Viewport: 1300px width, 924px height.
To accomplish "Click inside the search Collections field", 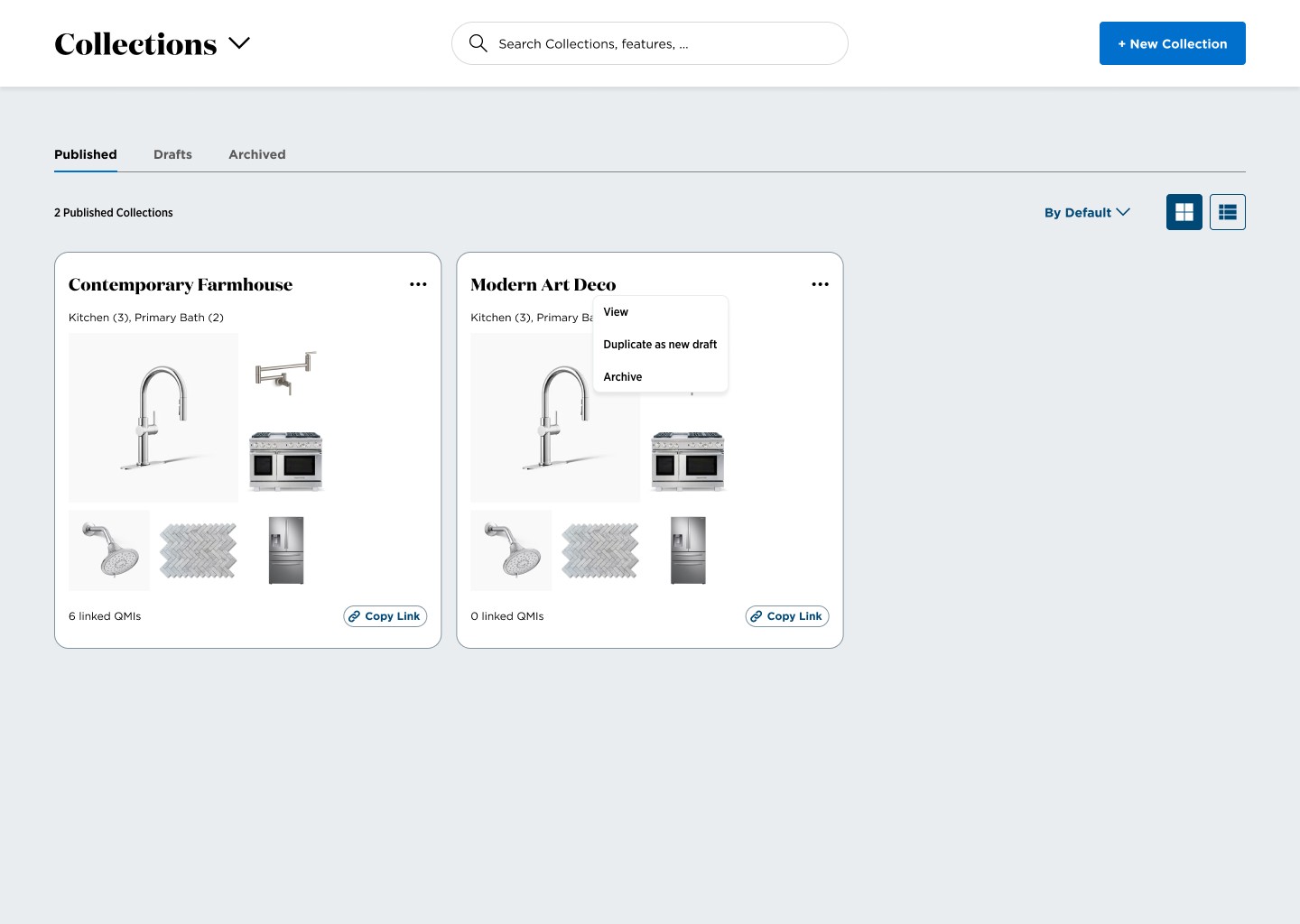I will pyautogui.click(x=650, y=43).
